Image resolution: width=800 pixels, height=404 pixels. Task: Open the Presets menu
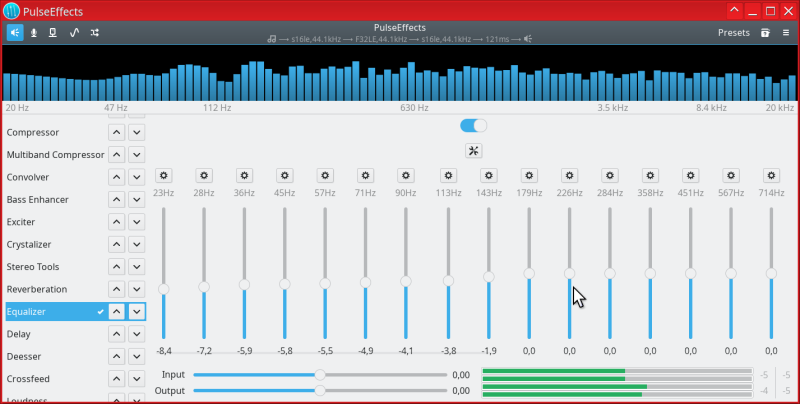pyautogui.click(x=734, y=33)
